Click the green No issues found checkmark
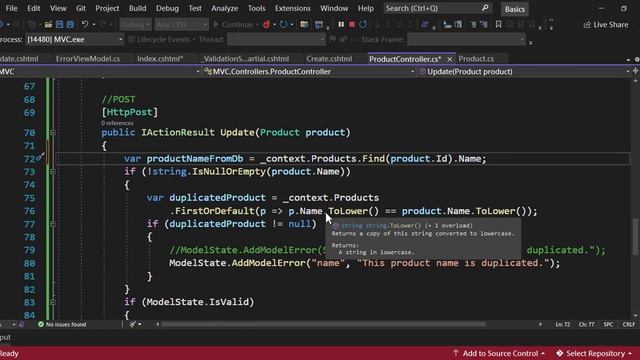 [x=41, y=324]
